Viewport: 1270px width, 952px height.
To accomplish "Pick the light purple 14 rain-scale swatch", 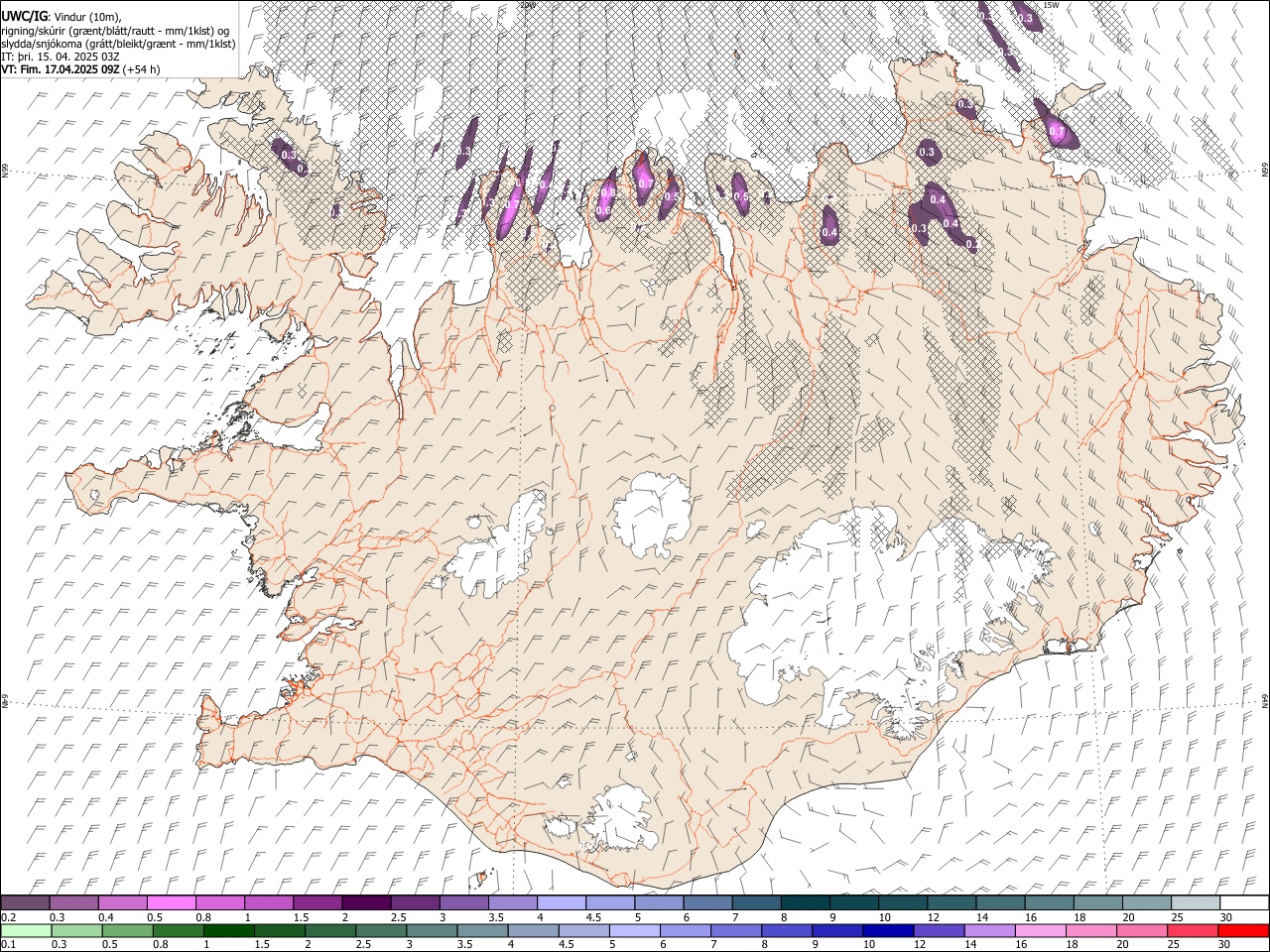I will click(989, 930).
